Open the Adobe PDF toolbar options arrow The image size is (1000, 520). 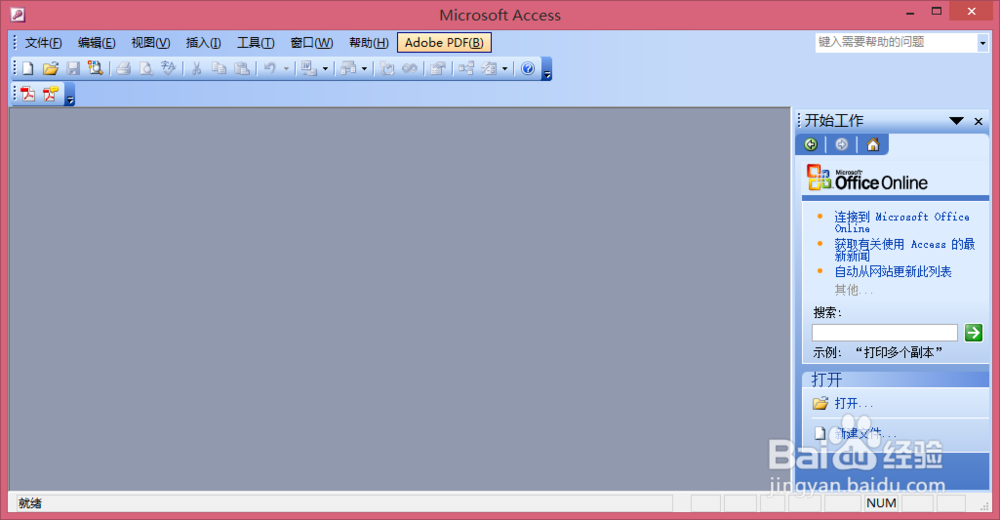point(70,94)
